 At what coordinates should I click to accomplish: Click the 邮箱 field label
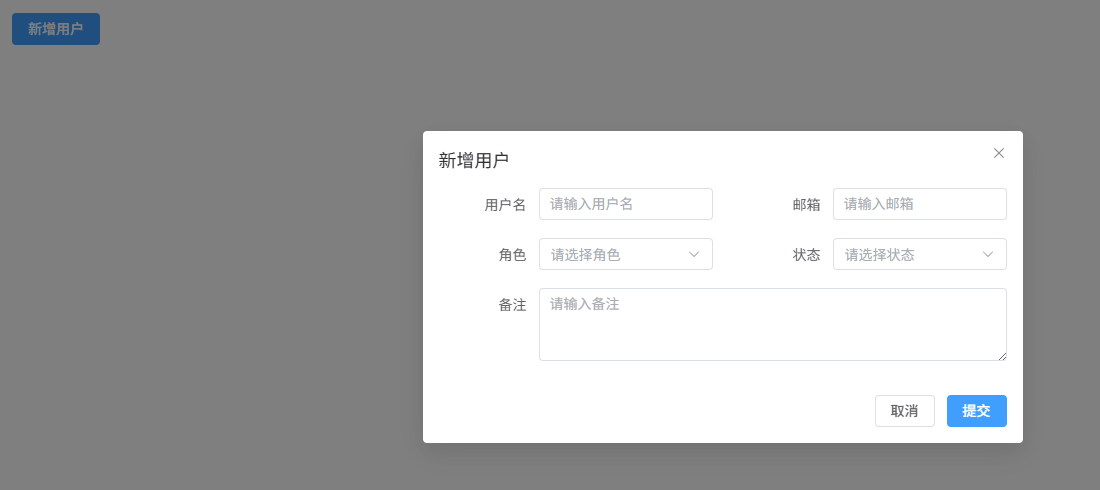click(806, 205)
